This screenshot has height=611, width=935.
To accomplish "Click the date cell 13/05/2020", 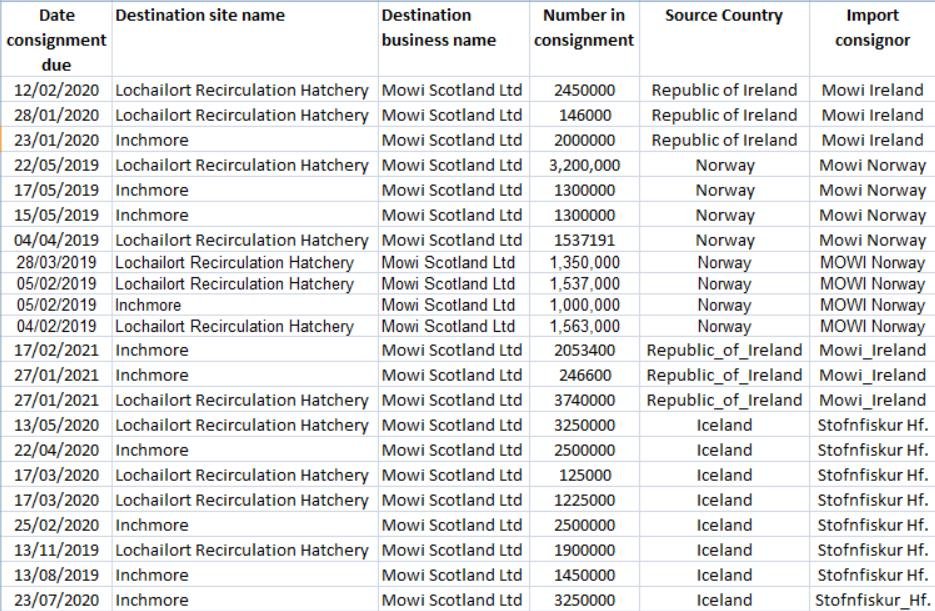I will pos(56,425).
